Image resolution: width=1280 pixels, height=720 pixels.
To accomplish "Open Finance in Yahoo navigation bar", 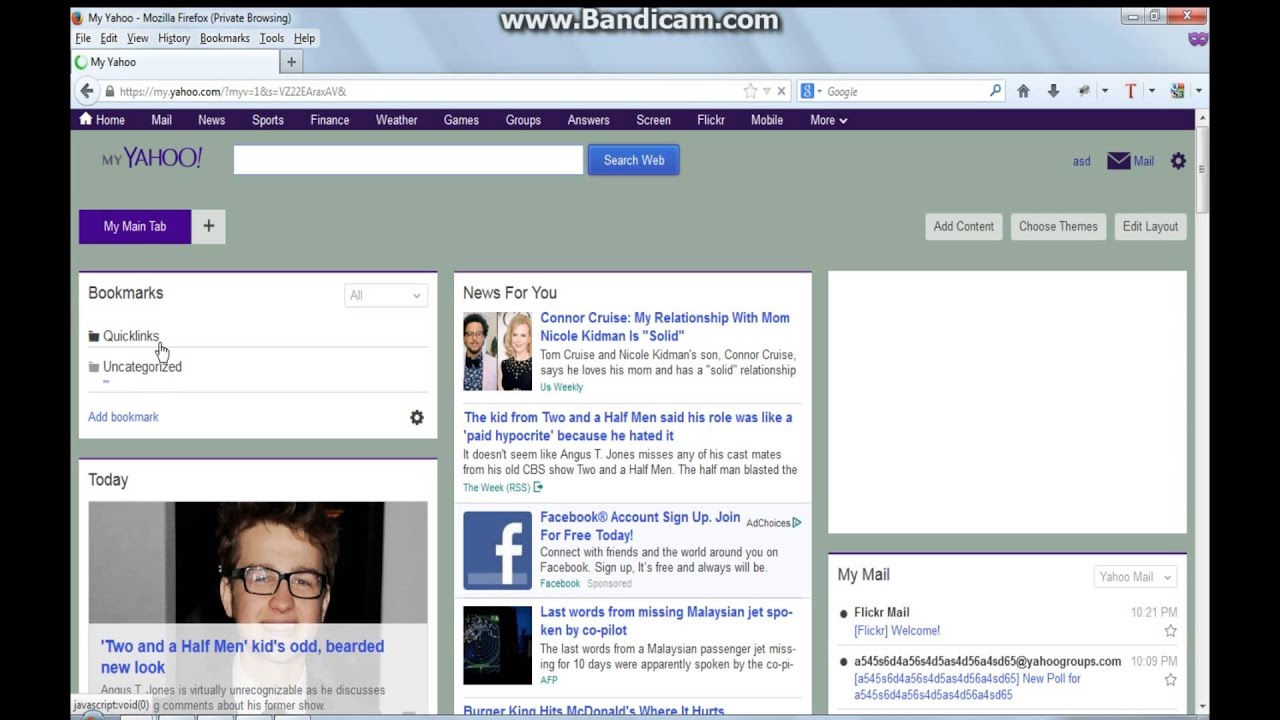I will pos(330,120).
